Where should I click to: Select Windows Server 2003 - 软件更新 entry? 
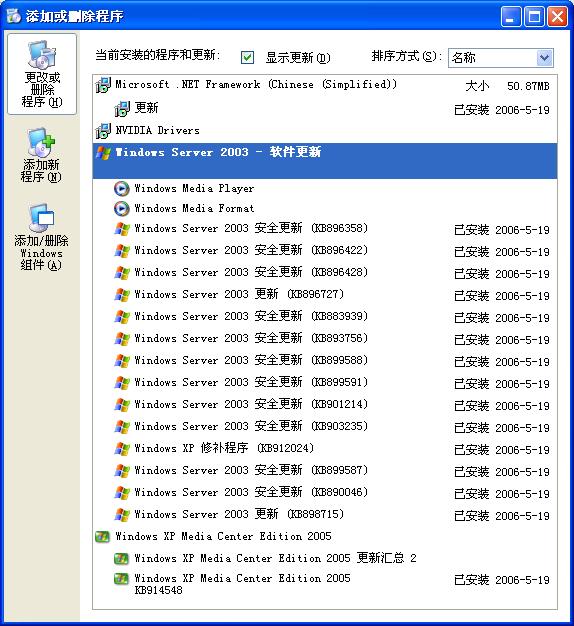click(x=325, y=161)
